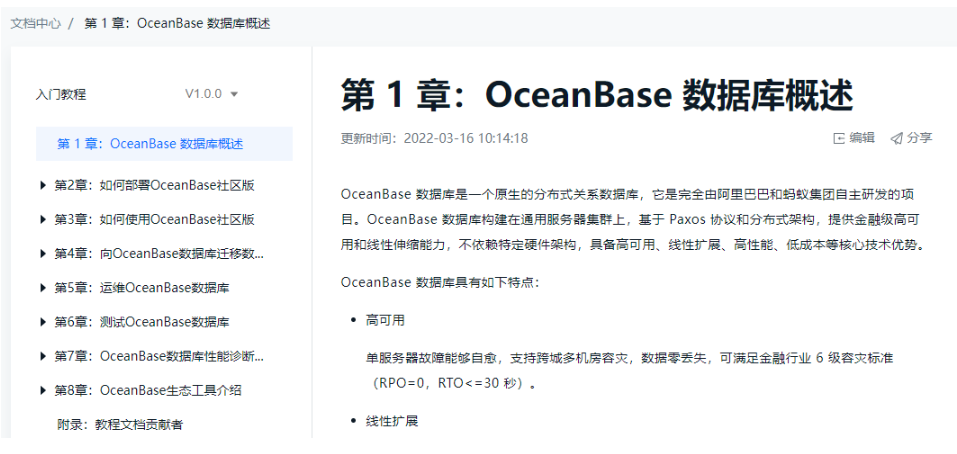Expand 第8章 tree arrow
The image size is (957, 454).
coord(43,390)
